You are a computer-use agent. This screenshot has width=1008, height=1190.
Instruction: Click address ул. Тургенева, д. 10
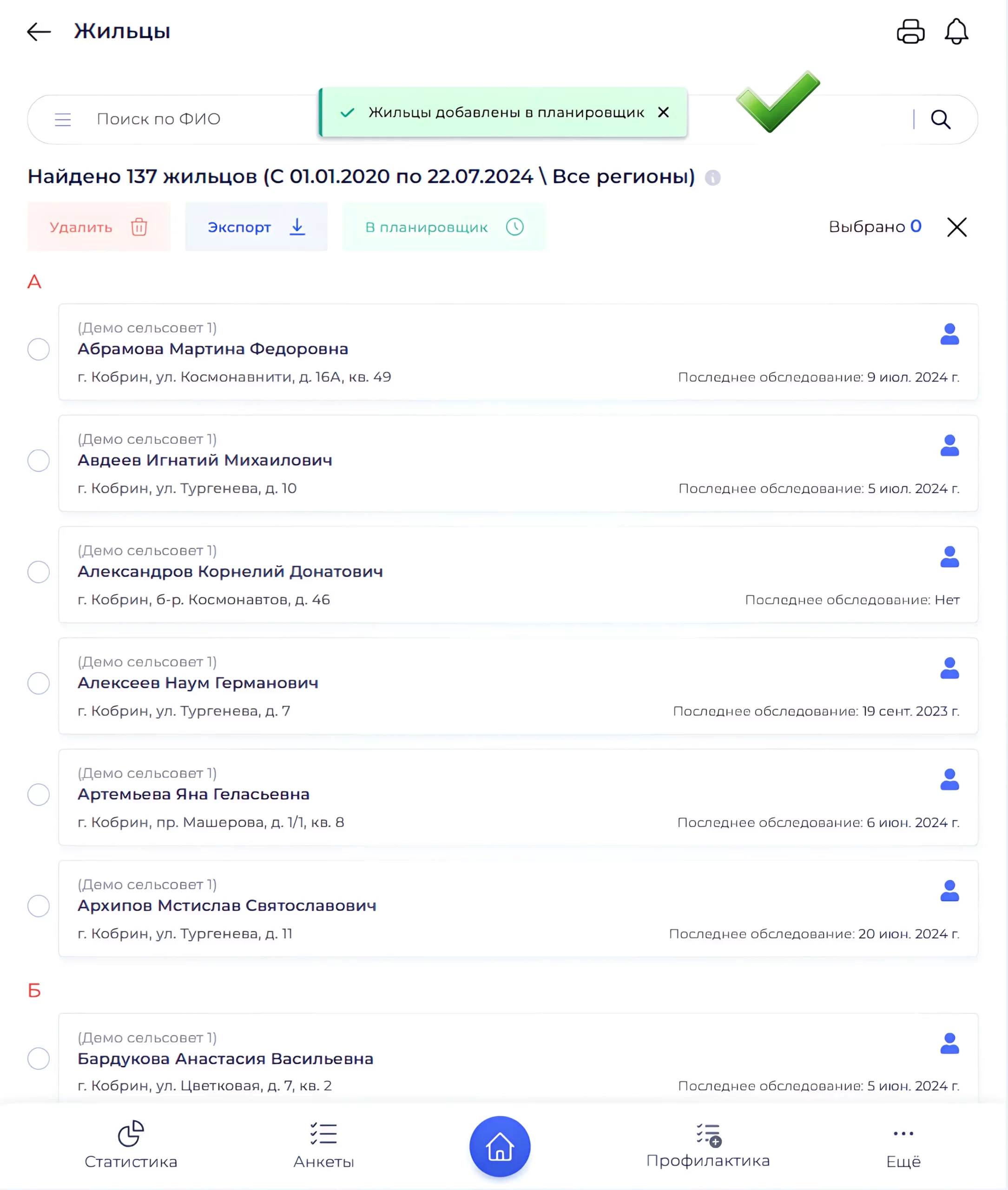(226, 489)
